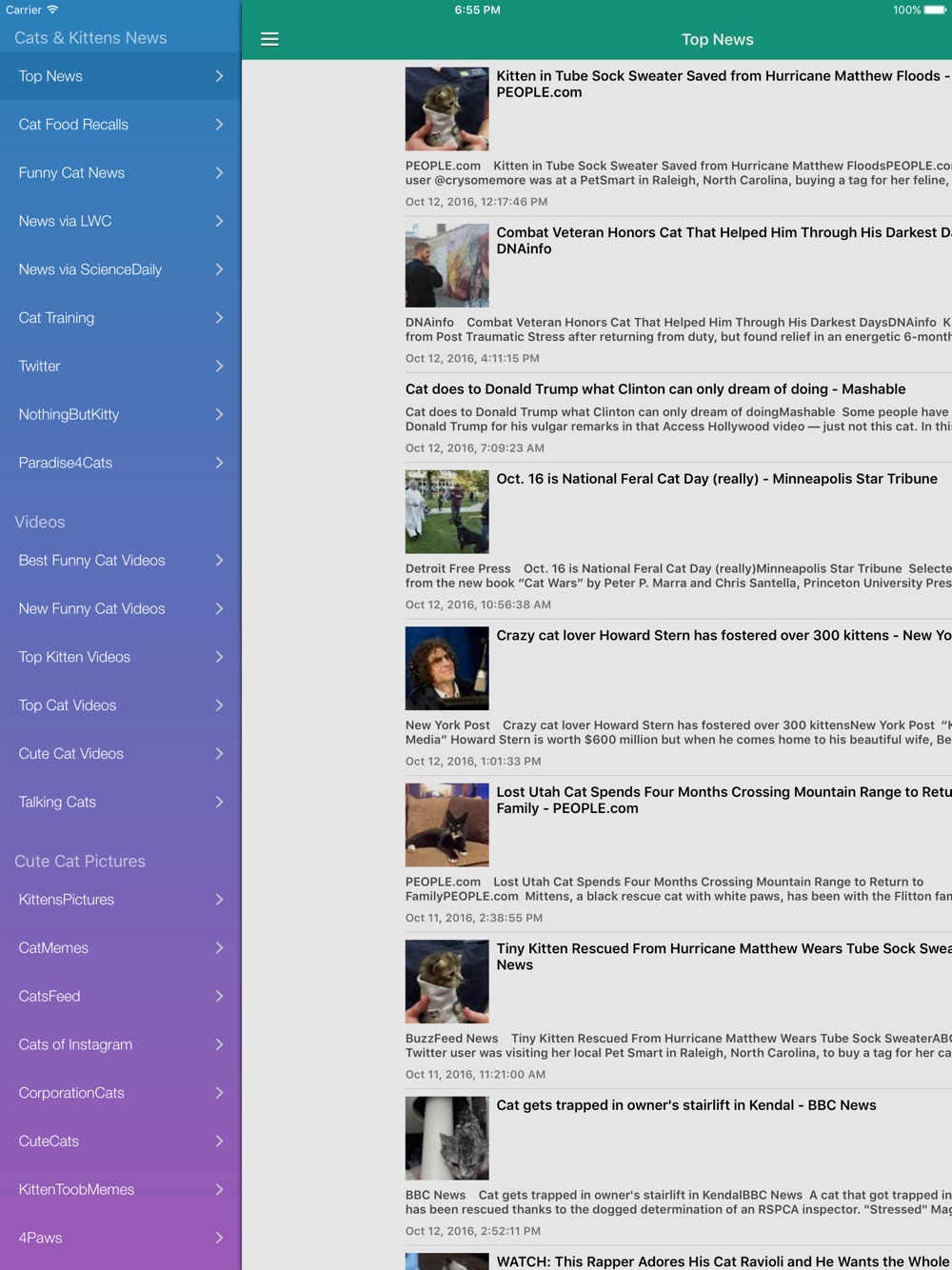
Task: Click the Videos section header
Action: click(40, 522)
